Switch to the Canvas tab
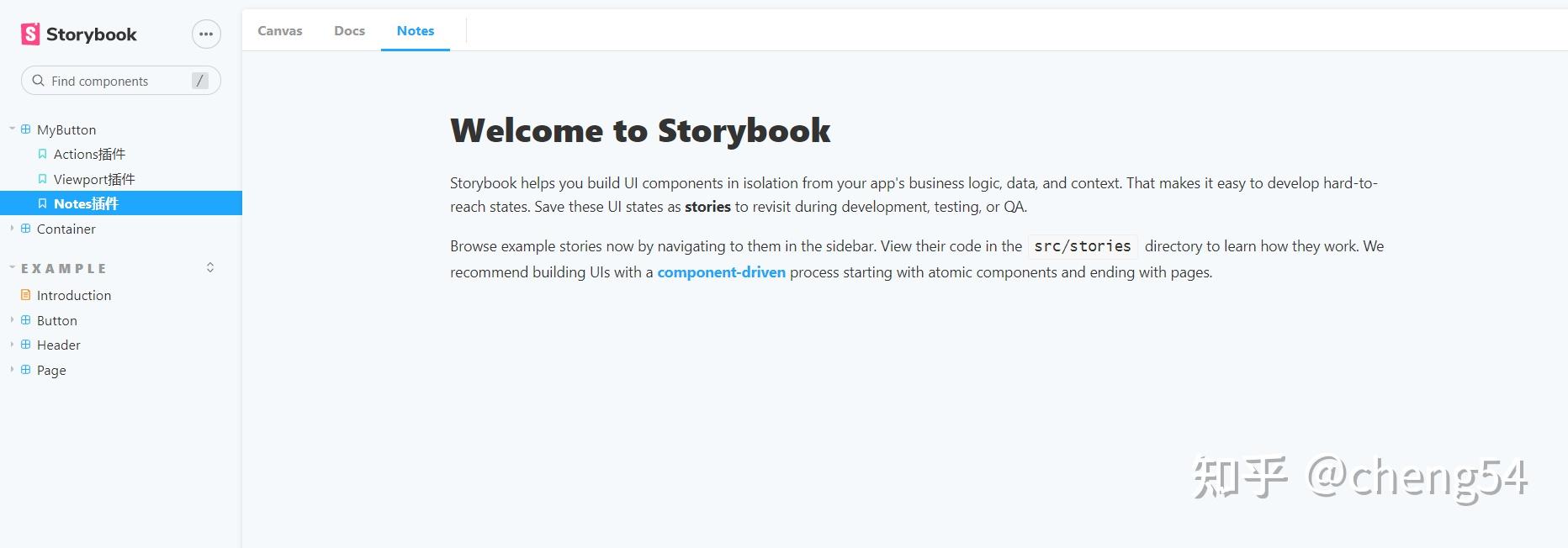 coord(280,31)
